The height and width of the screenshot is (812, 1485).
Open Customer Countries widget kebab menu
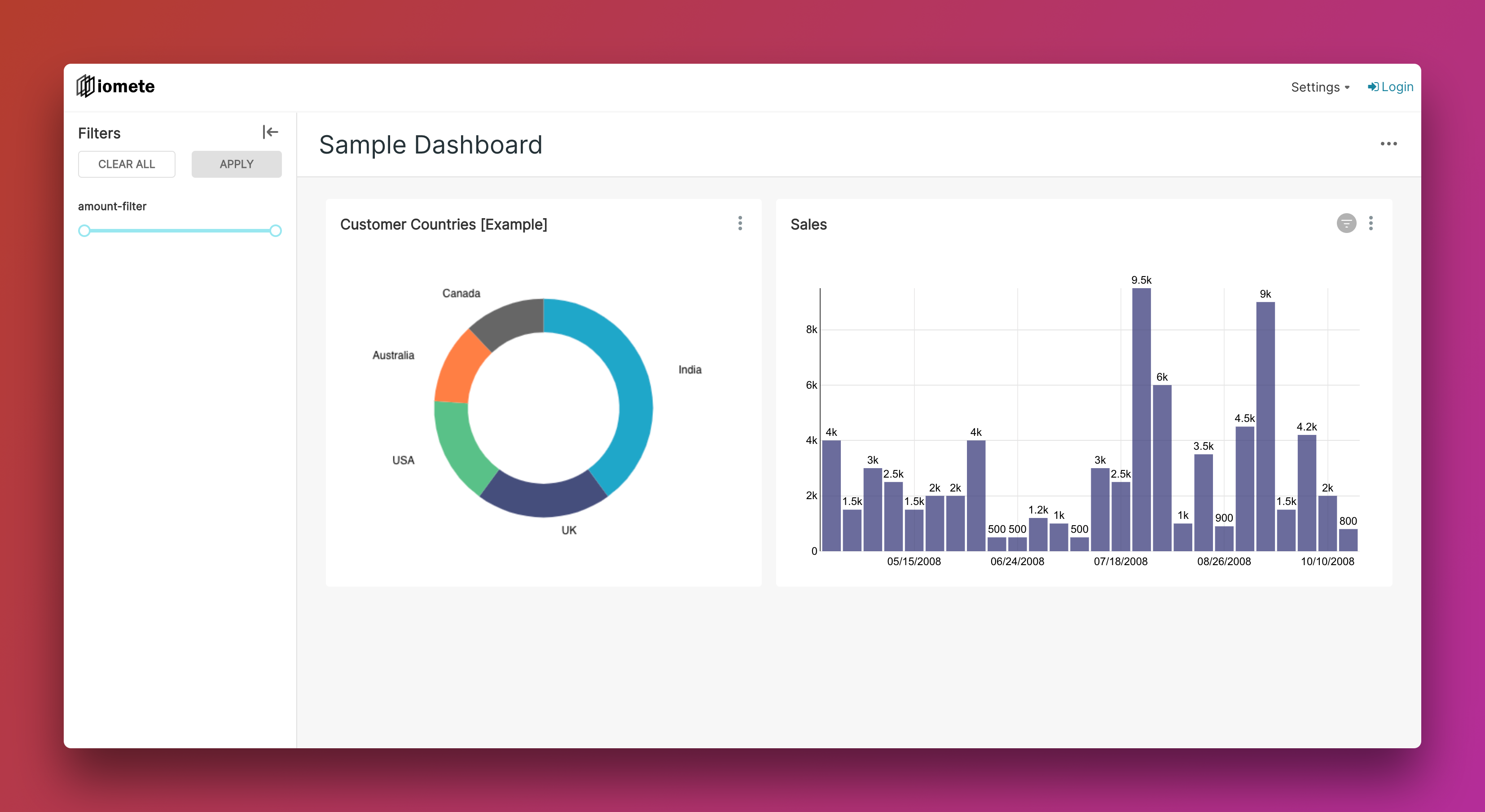click(x=740, y=223)
